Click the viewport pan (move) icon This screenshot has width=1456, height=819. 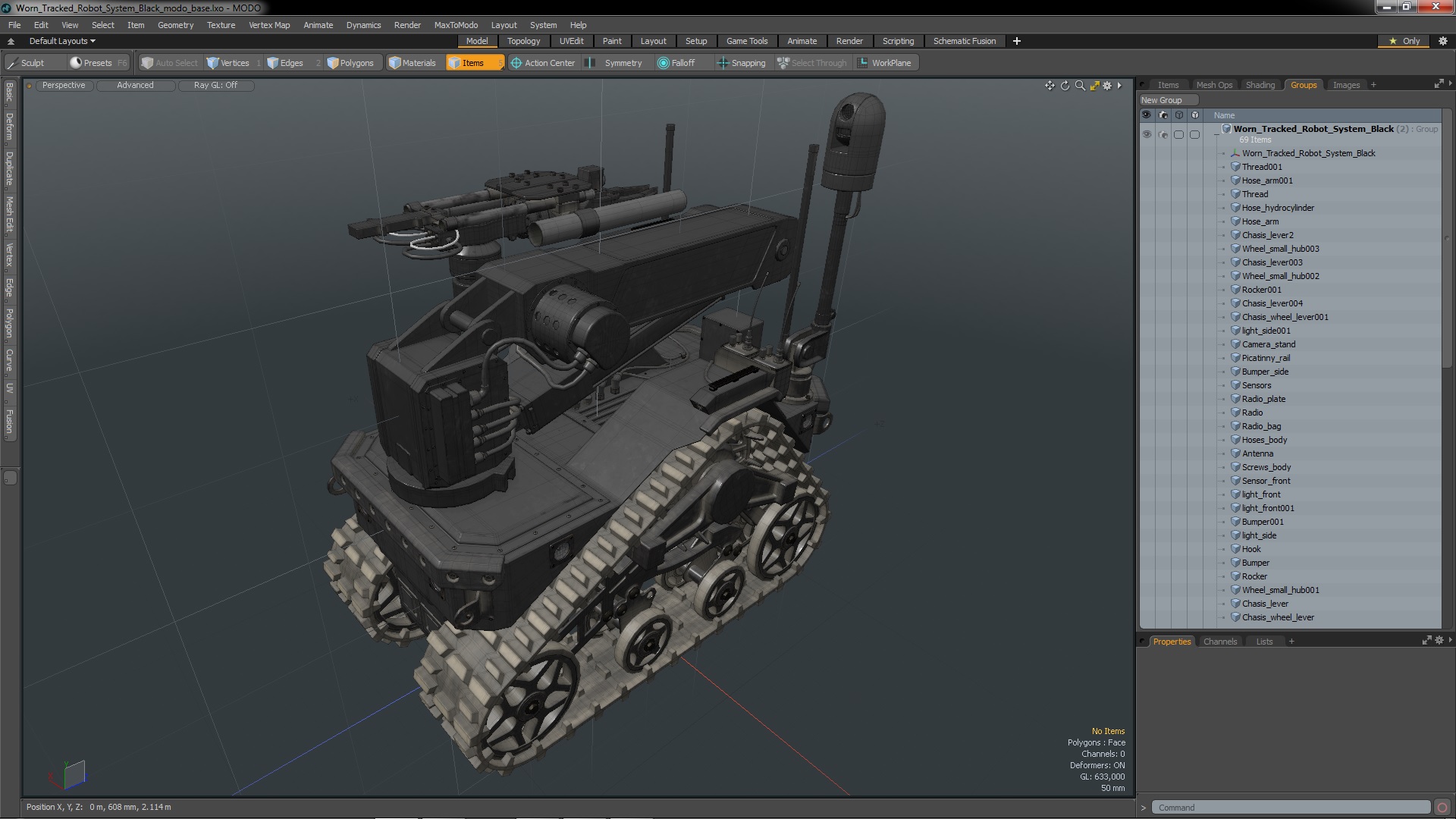coord(1050,86)
